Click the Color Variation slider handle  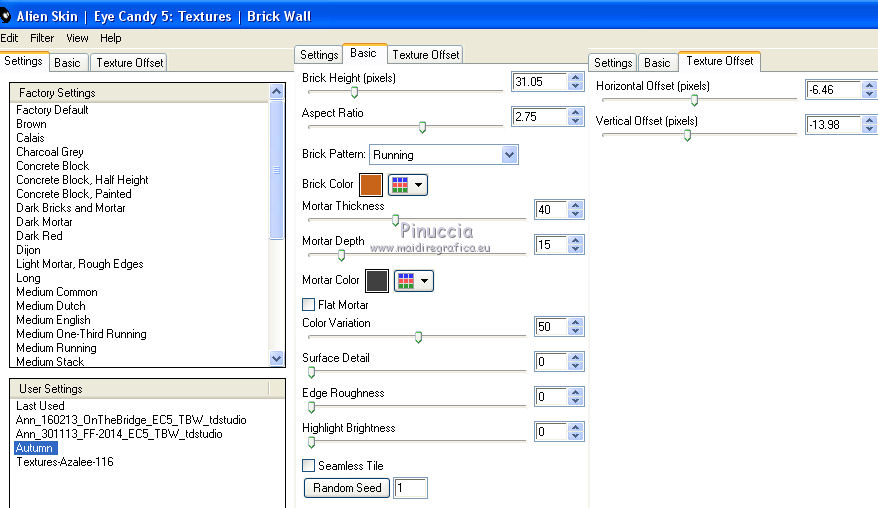pos(418,337)
